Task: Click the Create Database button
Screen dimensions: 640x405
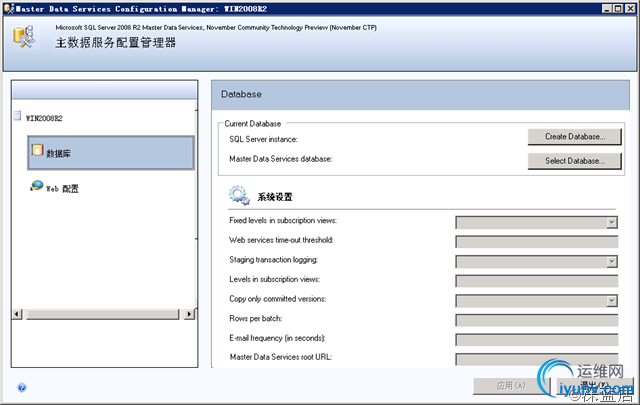Action: tap(575, 137)
